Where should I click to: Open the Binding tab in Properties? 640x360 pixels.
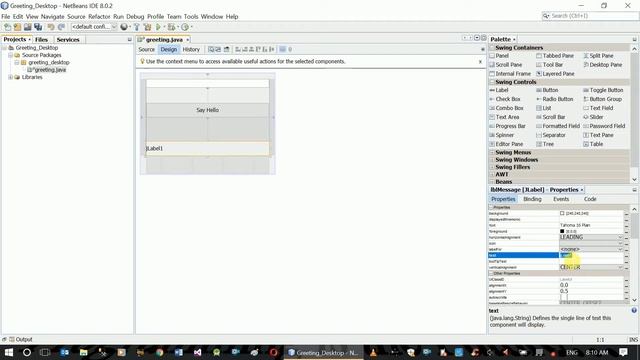coord(532,199)
